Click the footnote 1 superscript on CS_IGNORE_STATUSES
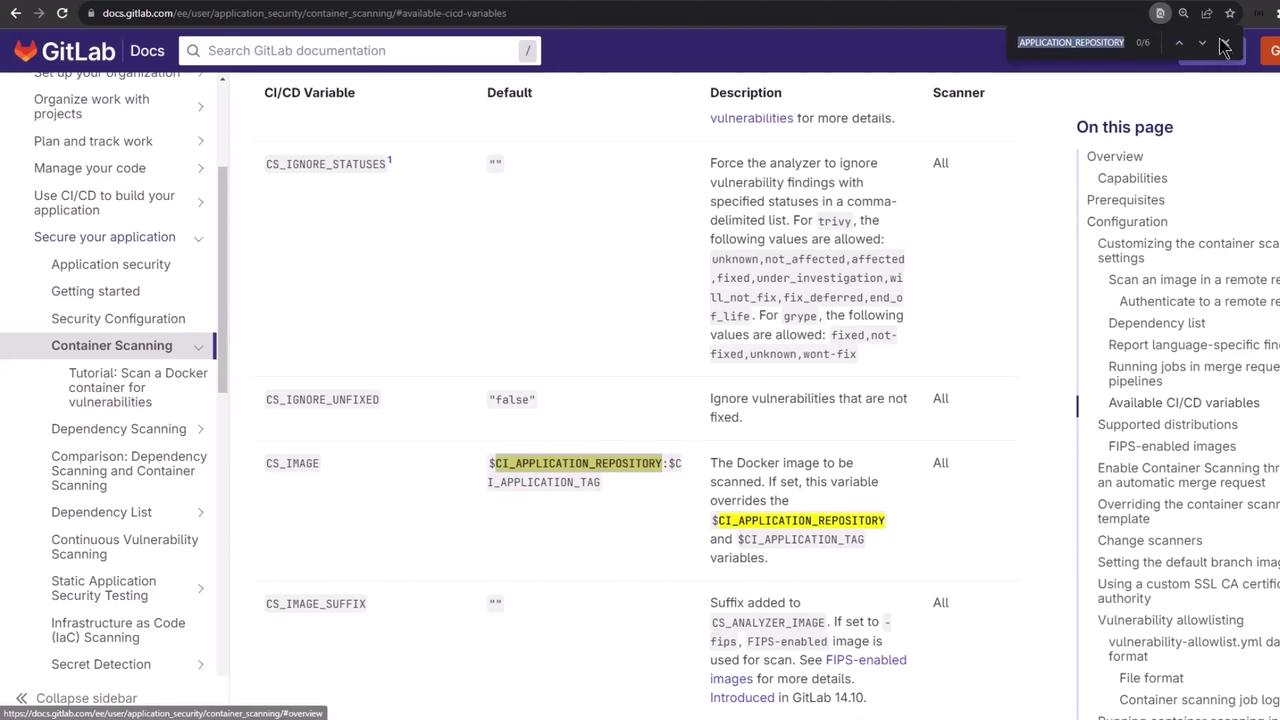The width and height of the screenshot is (1280, 720). 390,160
